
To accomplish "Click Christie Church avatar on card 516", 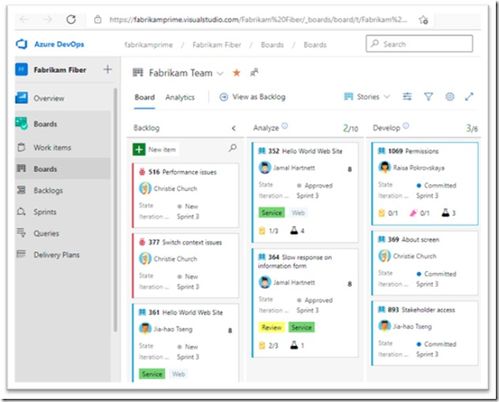I will click(145, 189).
